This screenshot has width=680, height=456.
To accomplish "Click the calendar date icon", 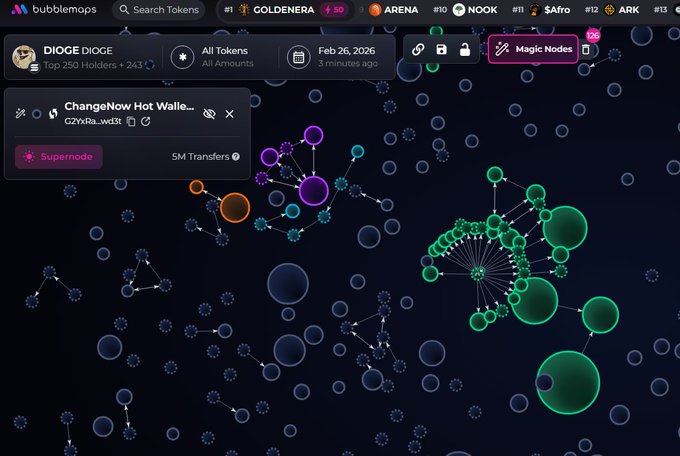I will tap(298, 57).
